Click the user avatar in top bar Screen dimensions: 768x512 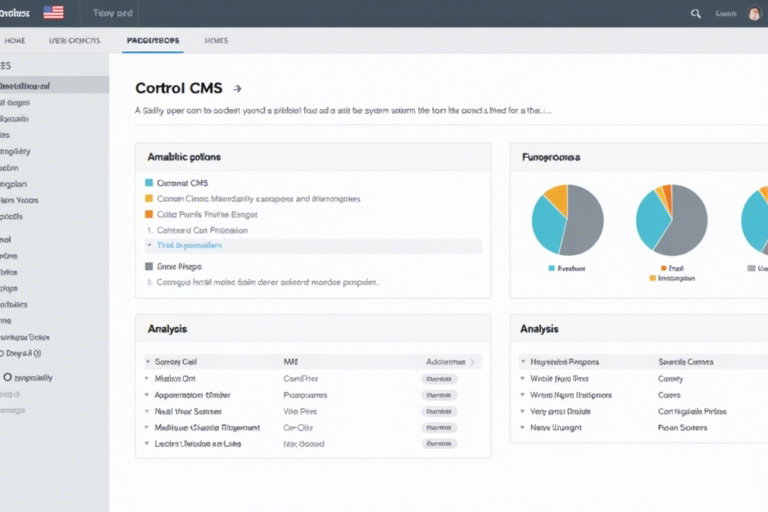754,14
